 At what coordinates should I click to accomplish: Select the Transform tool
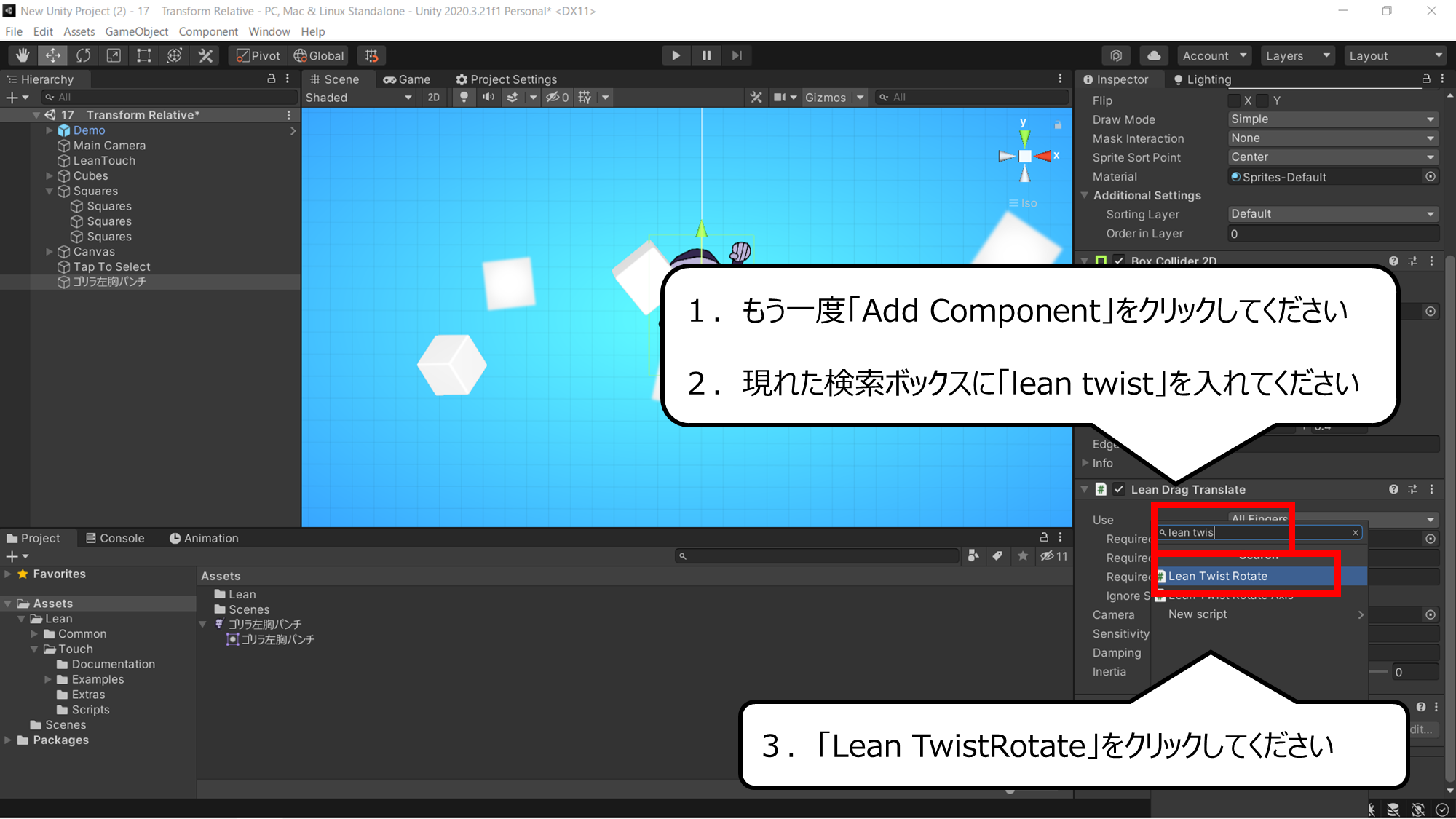(x=175, y=55)
